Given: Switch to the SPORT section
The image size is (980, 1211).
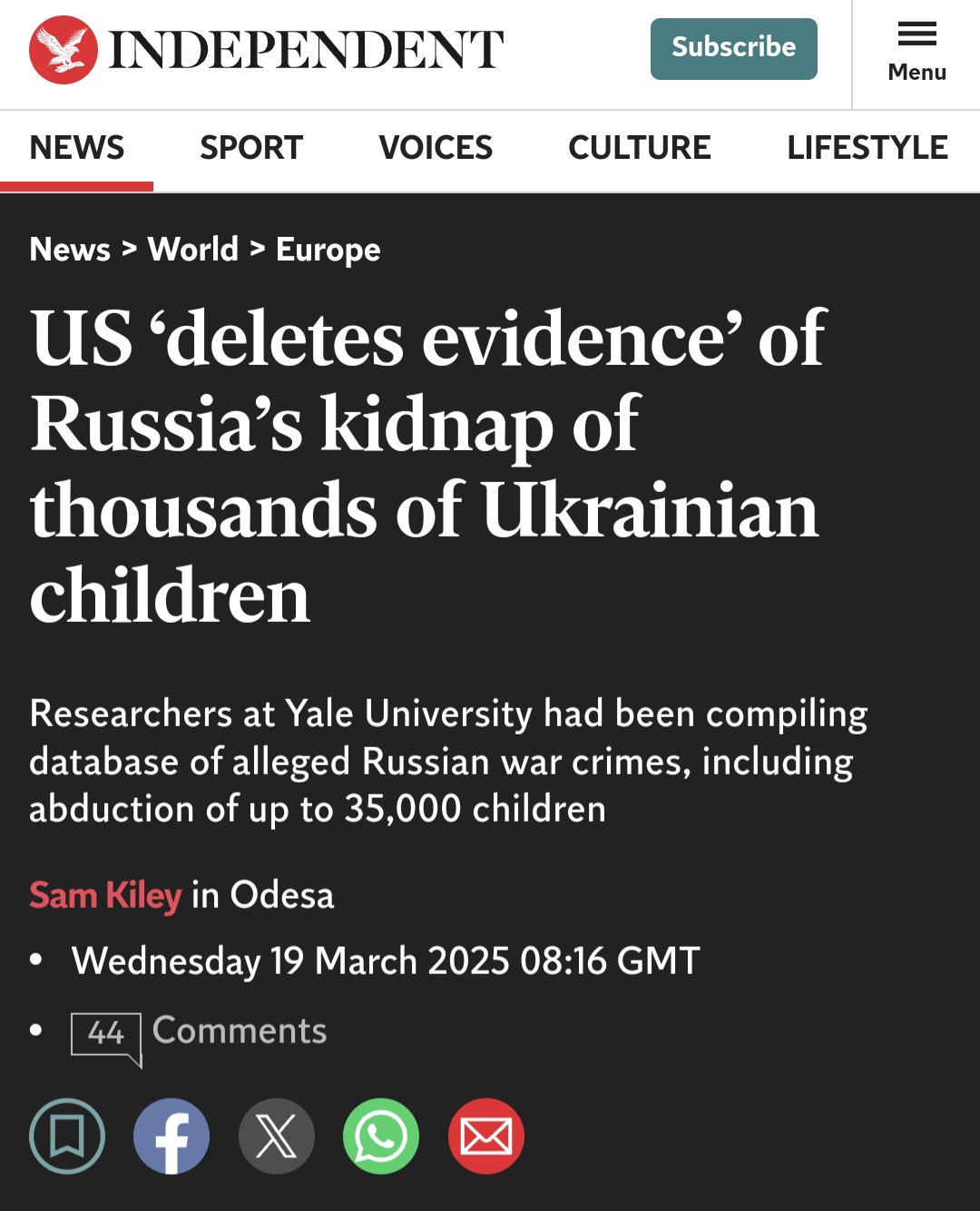Looking at the screenshot, I should [251, 147].
